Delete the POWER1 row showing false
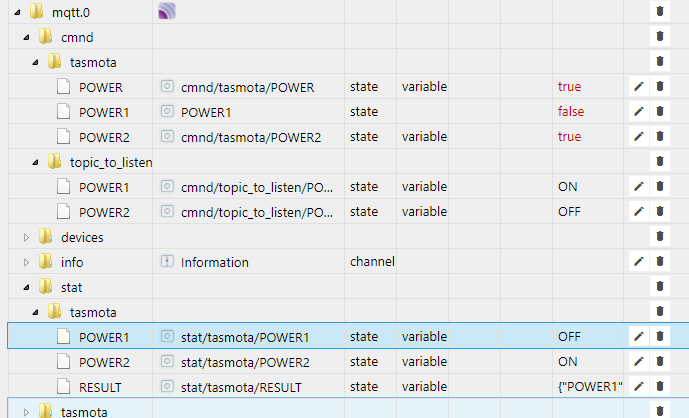689x418 pixels. [x=660, y=112]
